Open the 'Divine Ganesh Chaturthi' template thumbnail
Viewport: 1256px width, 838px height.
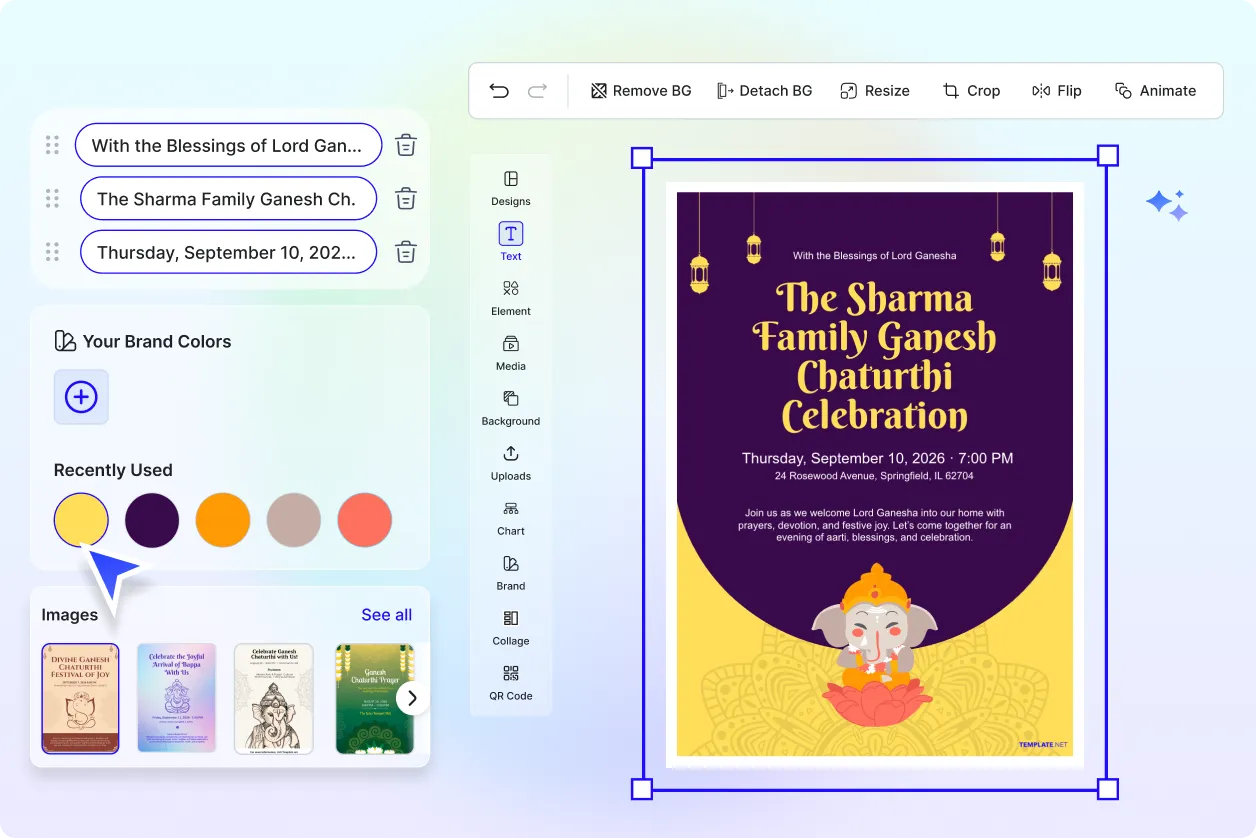click(80, 698)
